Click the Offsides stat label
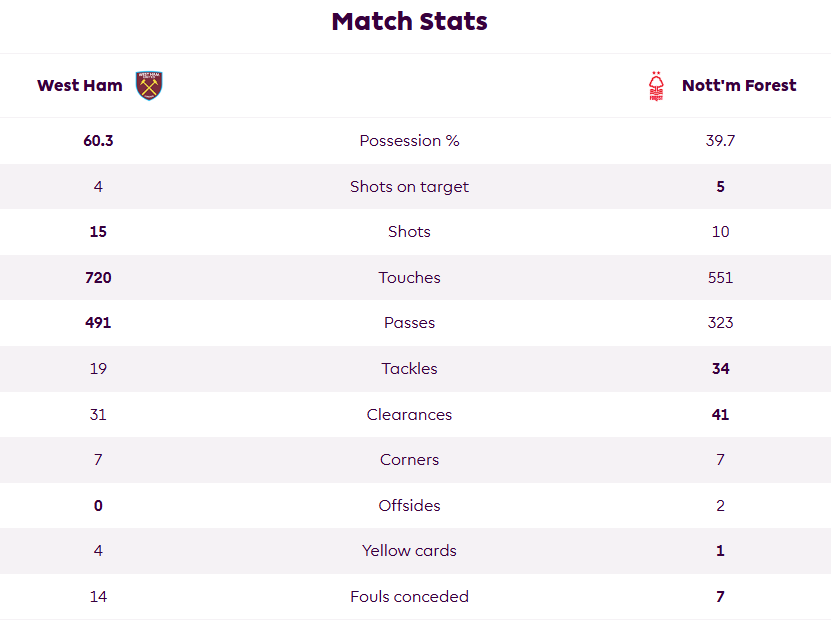Image resolution: width=831 pixels, height=633 pixels. pos(409,505)
